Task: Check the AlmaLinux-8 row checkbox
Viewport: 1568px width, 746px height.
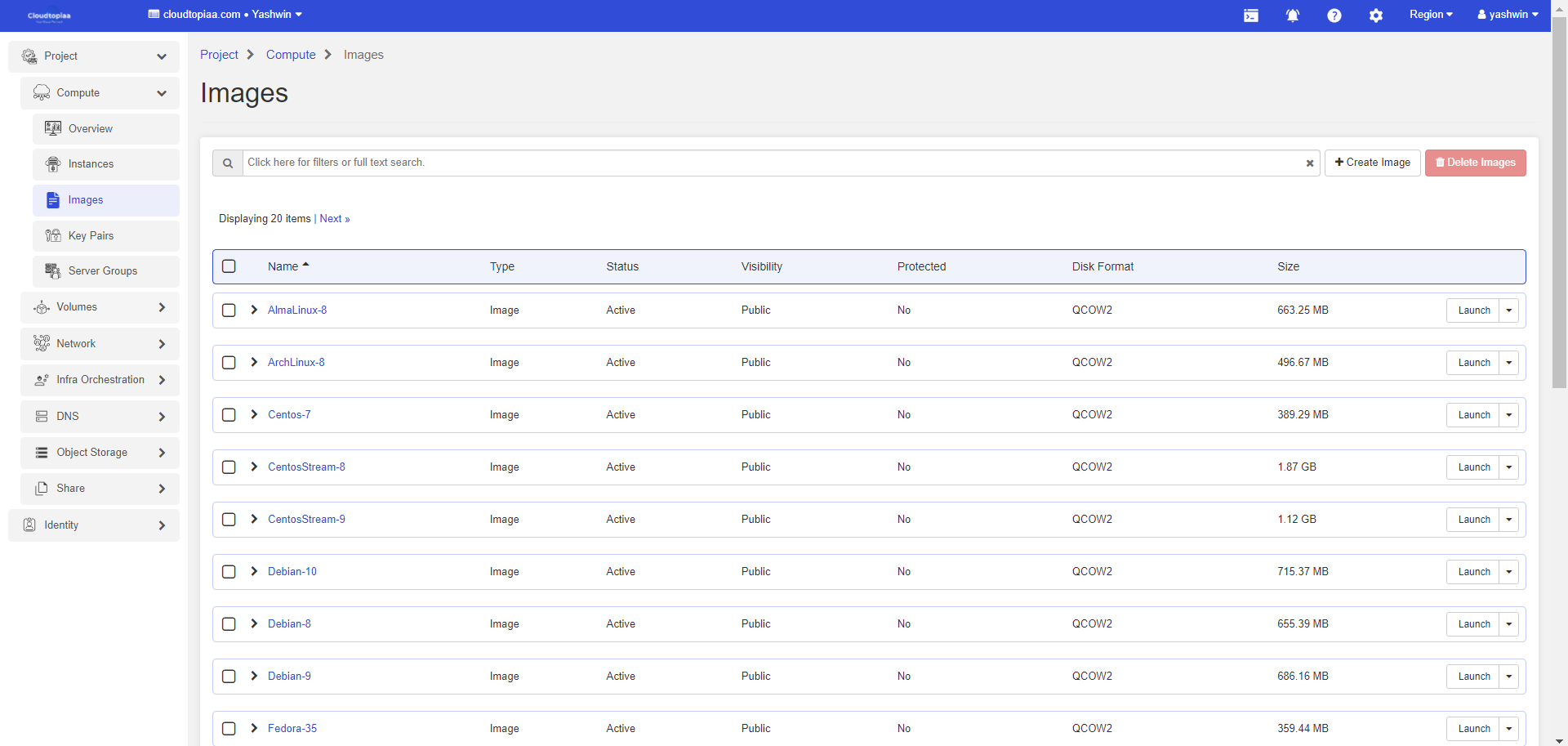Action: pyautogui.click(x=229, y=310)
